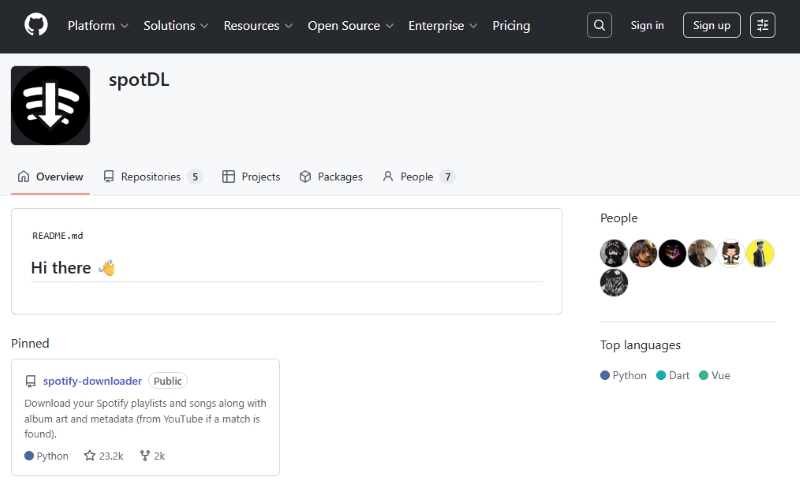The height and width of the screenshot is (481, 800).
Task: Click the Hi there heading
Action: (73, 268)
